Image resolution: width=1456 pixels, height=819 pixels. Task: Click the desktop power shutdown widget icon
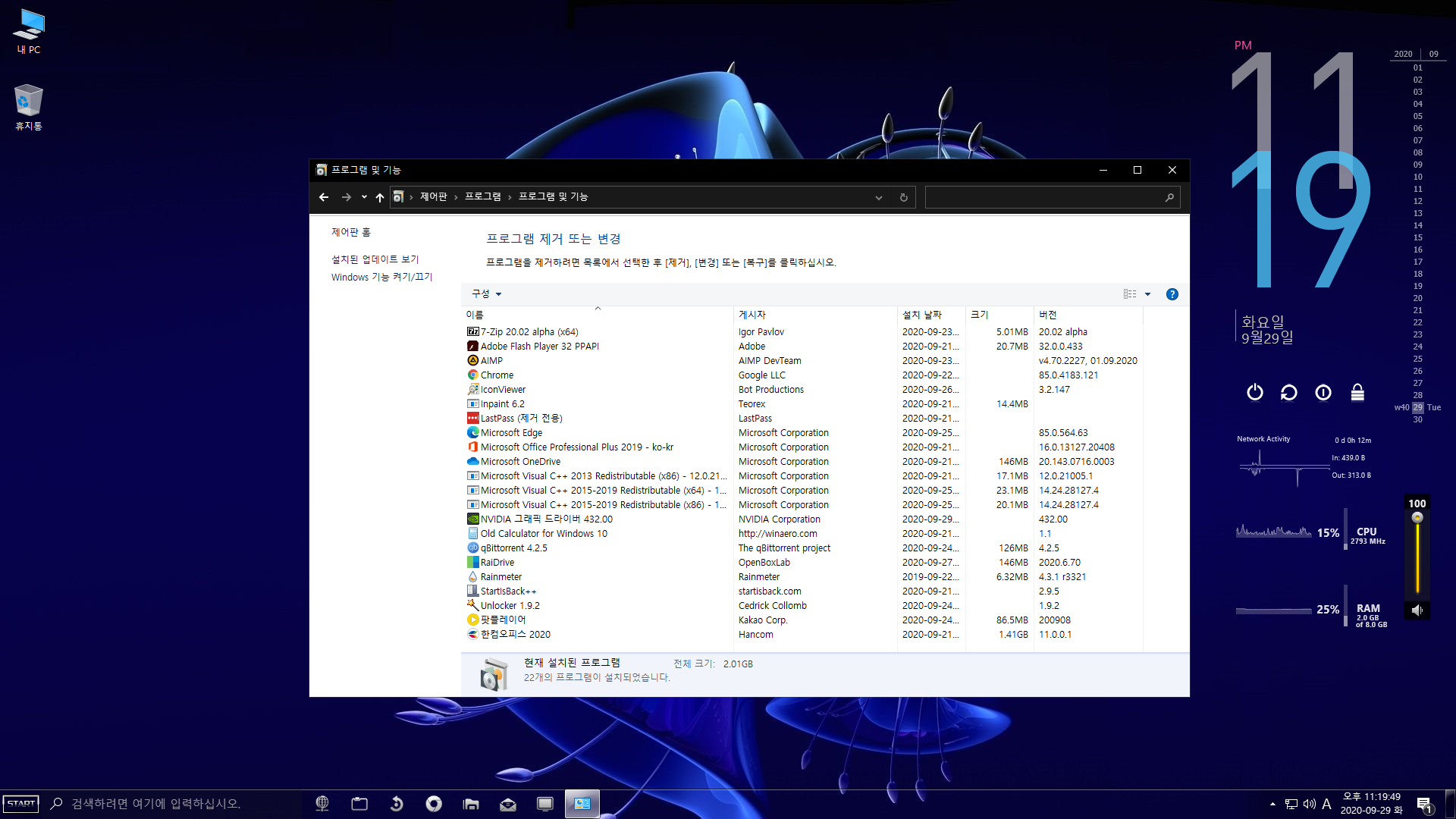pos(1255,392)
